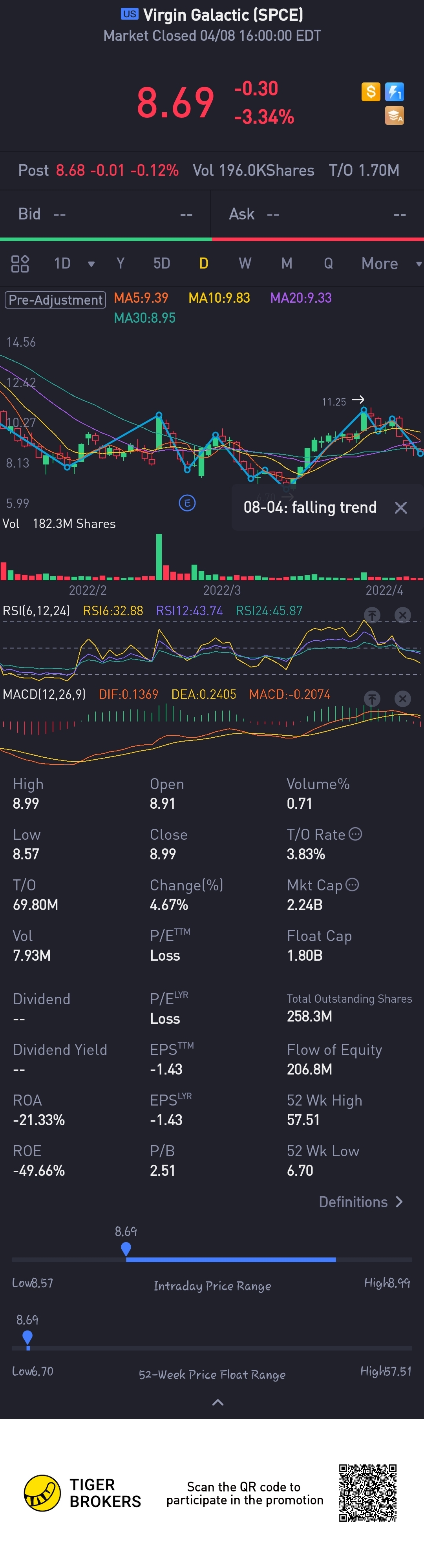Open T/O Rate info bubble icon
The height and width of the screenshot is (1568, 424).
click(x=356, y=834)
